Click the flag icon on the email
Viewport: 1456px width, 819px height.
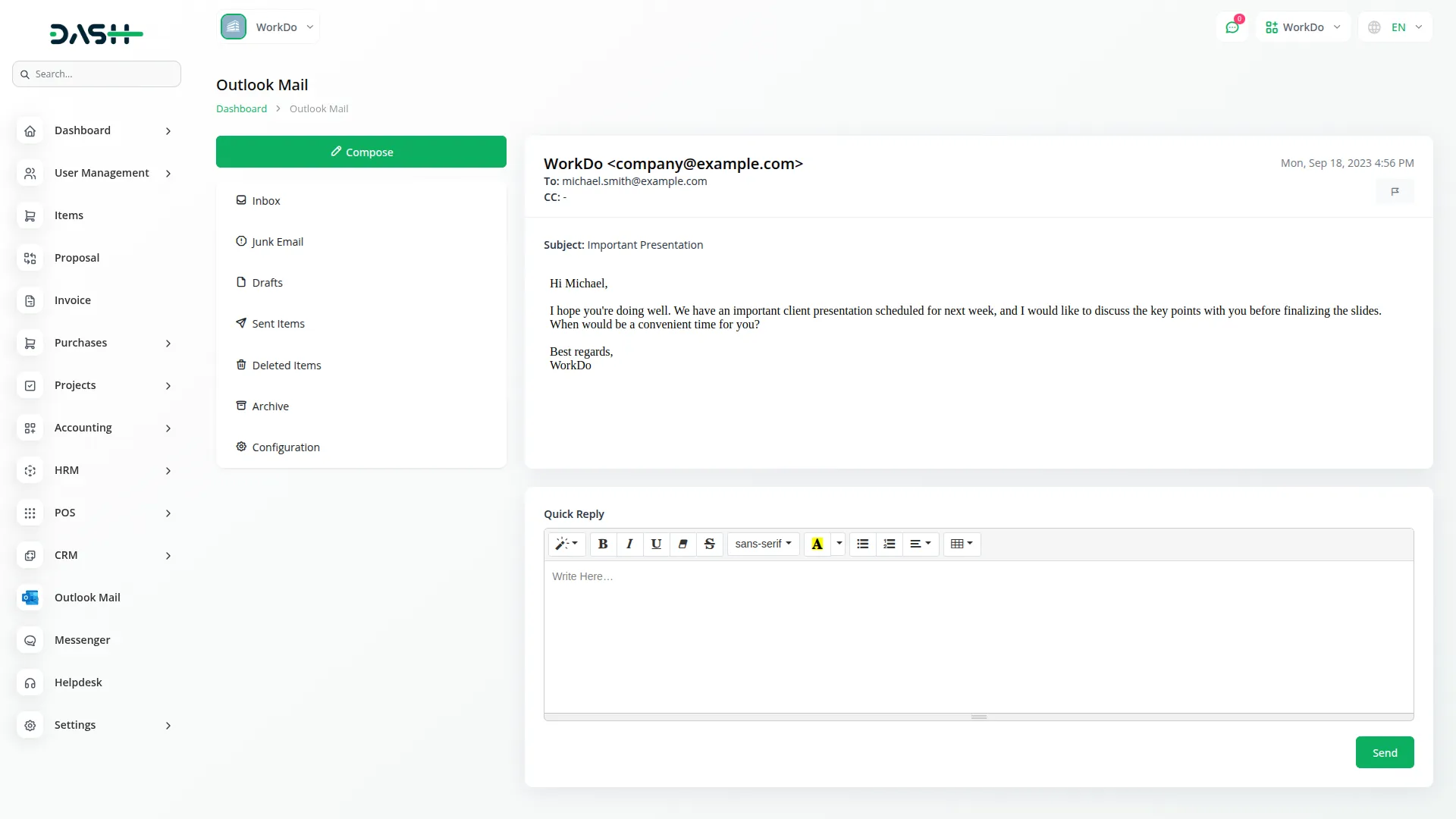tap(1395, 191)
